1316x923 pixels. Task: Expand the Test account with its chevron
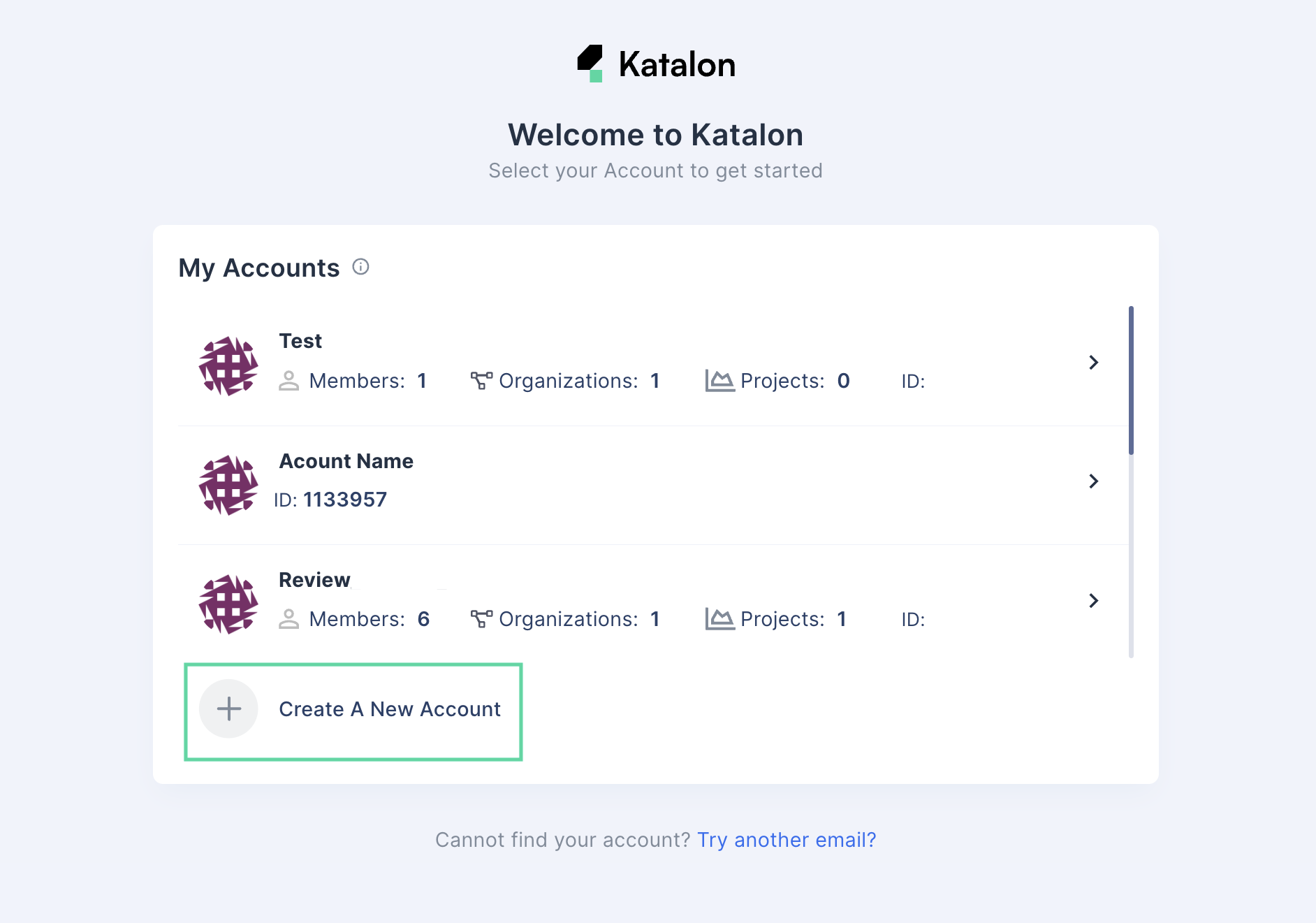click(x=1095, y=363)
